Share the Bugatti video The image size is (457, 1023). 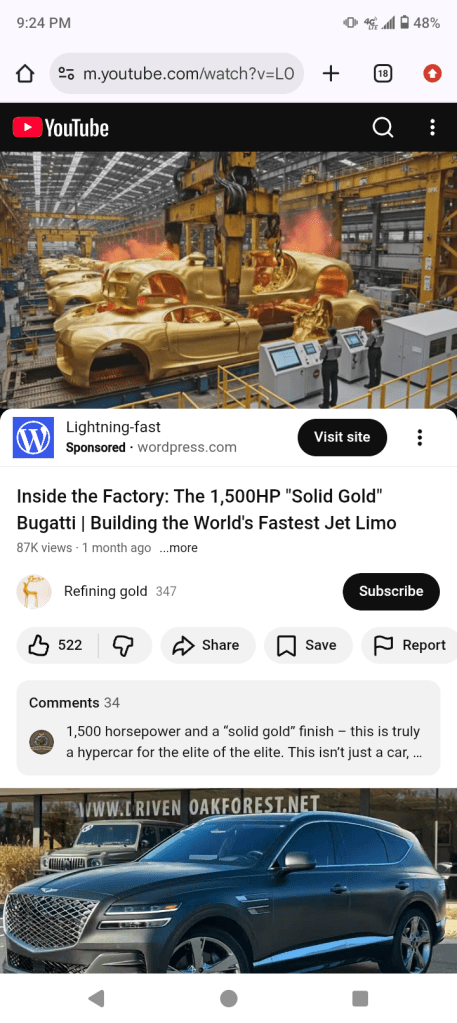click(208, 645)
